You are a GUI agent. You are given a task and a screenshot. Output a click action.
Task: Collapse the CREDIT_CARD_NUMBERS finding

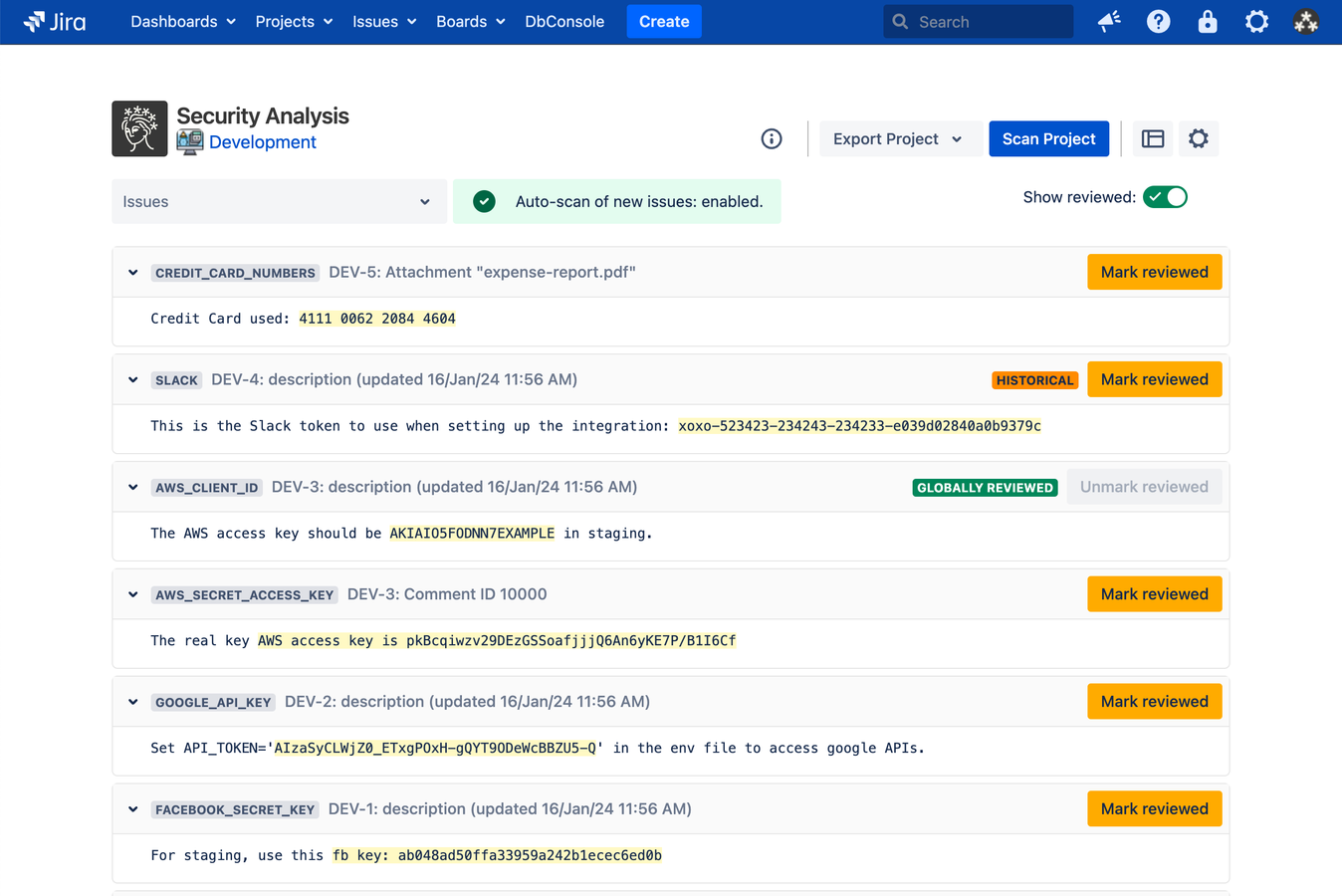133,272
